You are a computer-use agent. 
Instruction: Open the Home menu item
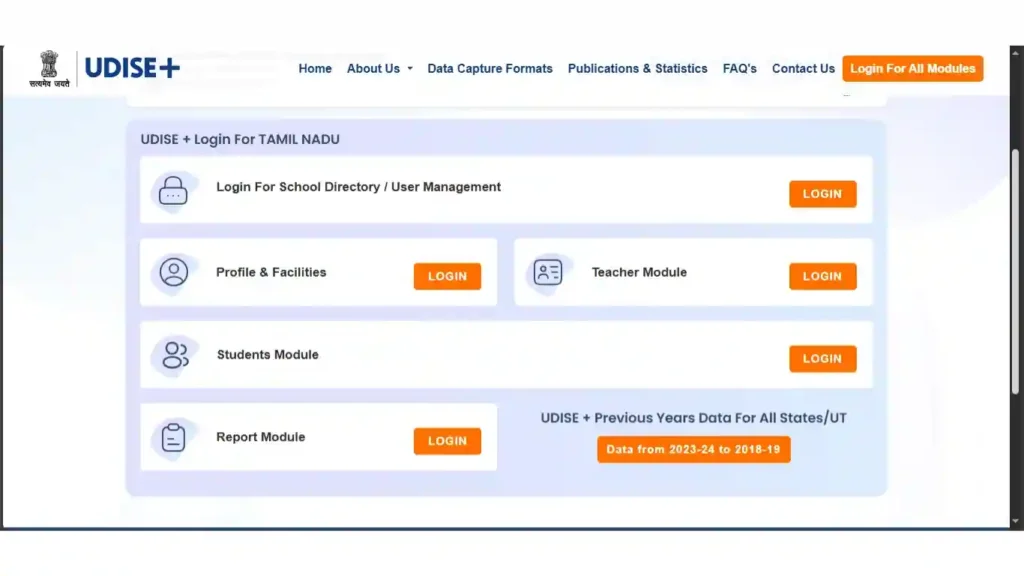pyautogui.click(x=315, y=68)
